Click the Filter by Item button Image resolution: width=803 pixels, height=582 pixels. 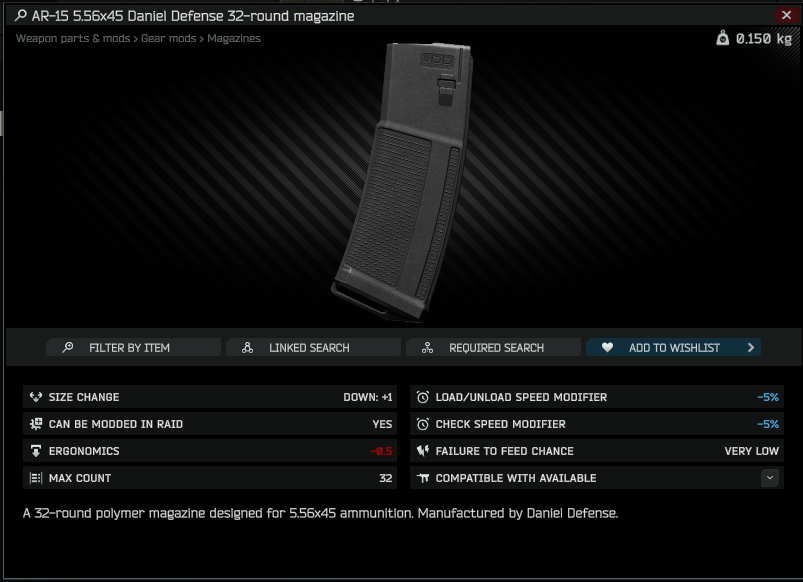click(133, 347)
